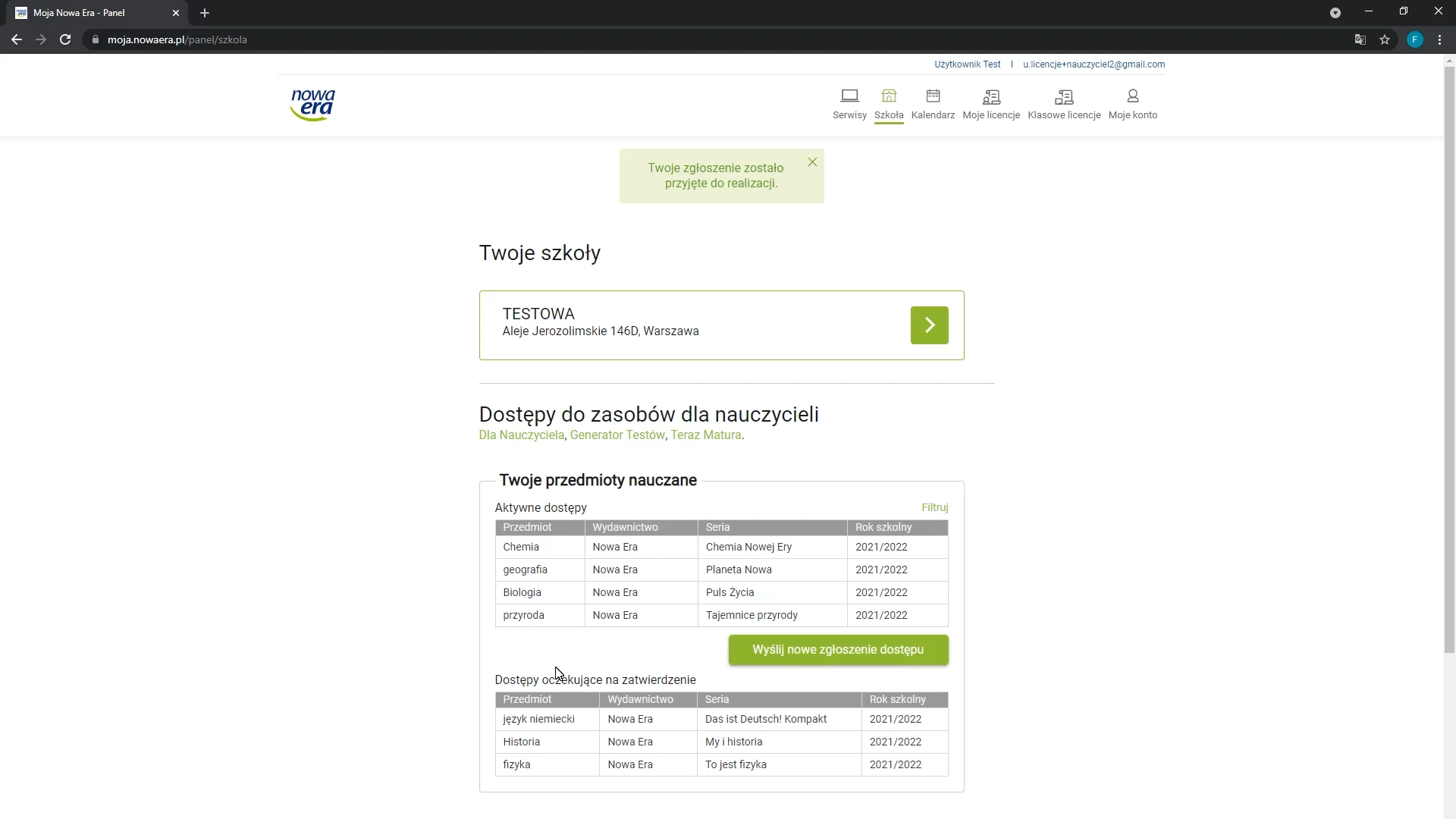1456x819 pixels.
Task: Open Google Translate icon in address bar
Action: (x=1360, y=39)
